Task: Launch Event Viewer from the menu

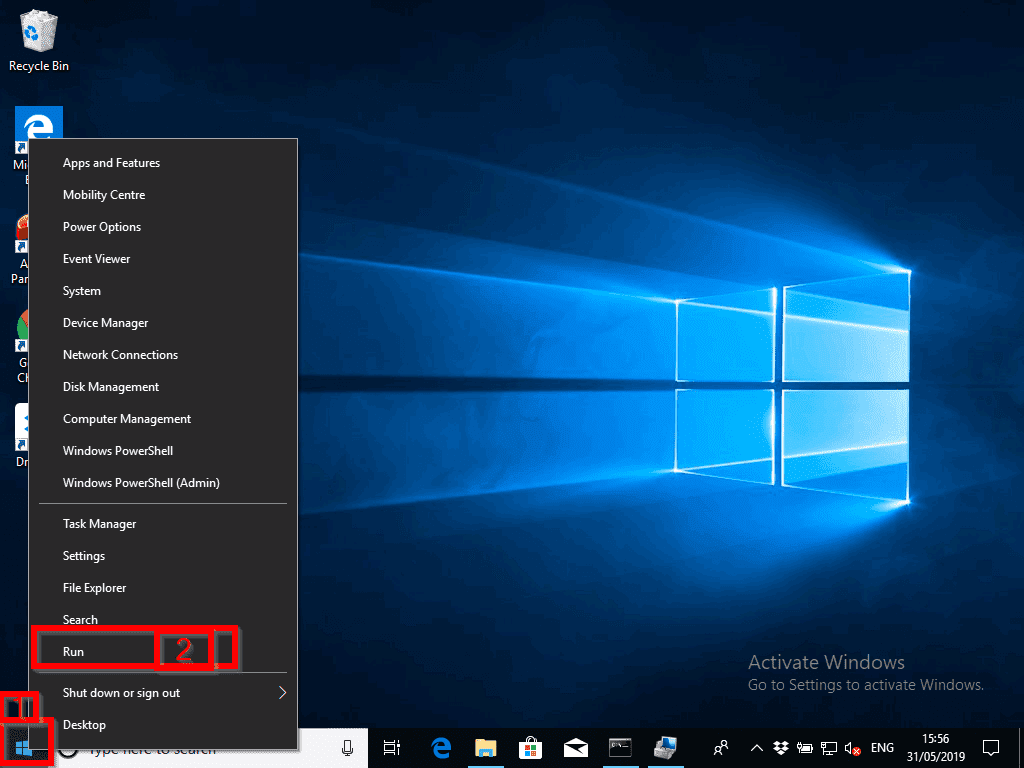Action: [x=163, y=259]
